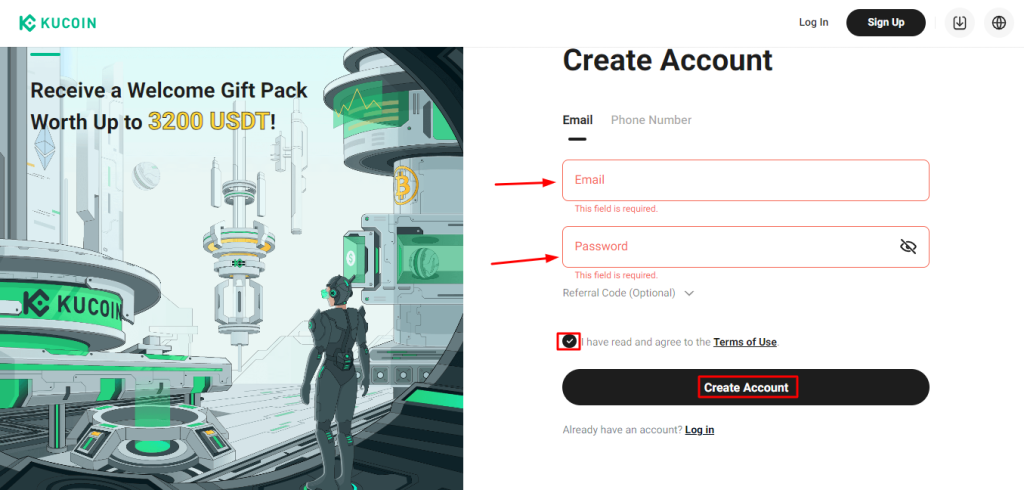Click the Bitcoin coin icon in artwork
1024x490 pixels.
tap(405, 188)
